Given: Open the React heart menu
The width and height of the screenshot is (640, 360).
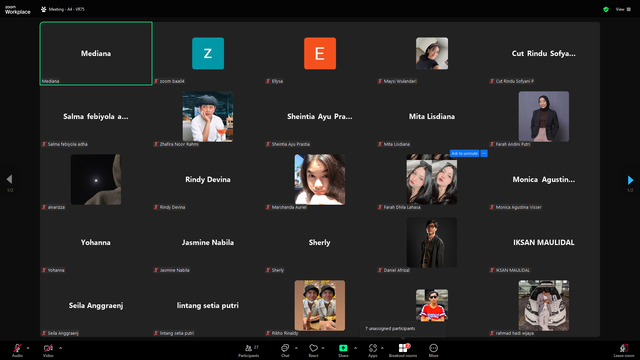Looking at the screenshot, I should pos(313,350).
